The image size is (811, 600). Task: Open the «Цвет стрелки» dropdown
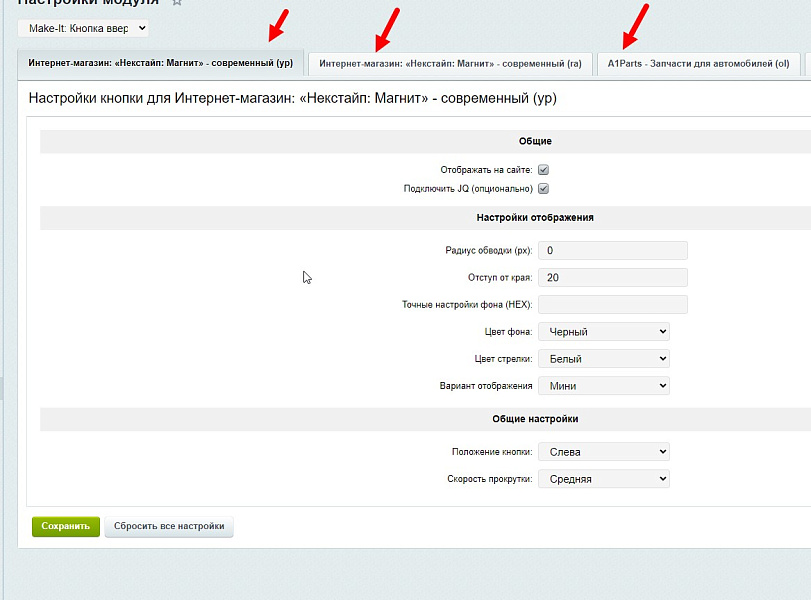click(603, 358)
